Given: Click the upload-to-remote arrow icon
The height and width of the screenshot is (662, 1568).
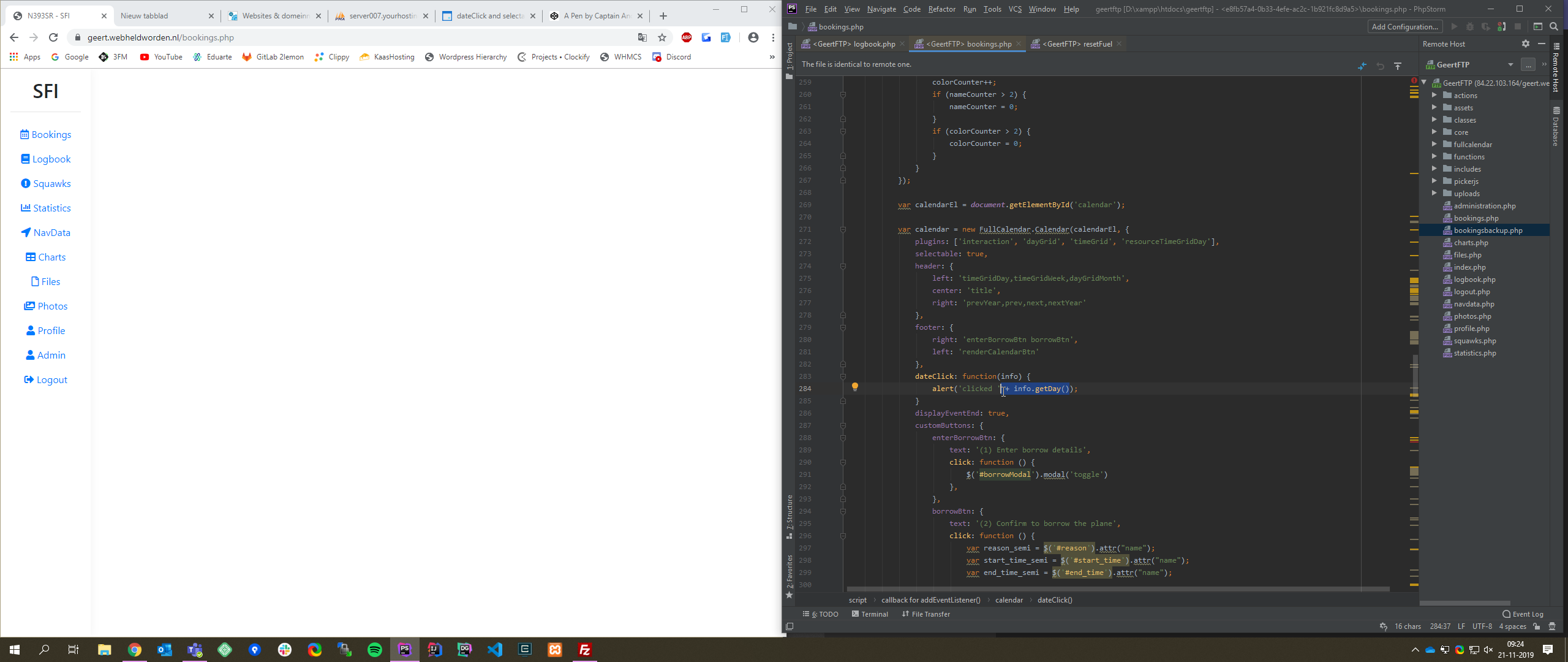Looking at the screenshot, I should [1398, 66].
